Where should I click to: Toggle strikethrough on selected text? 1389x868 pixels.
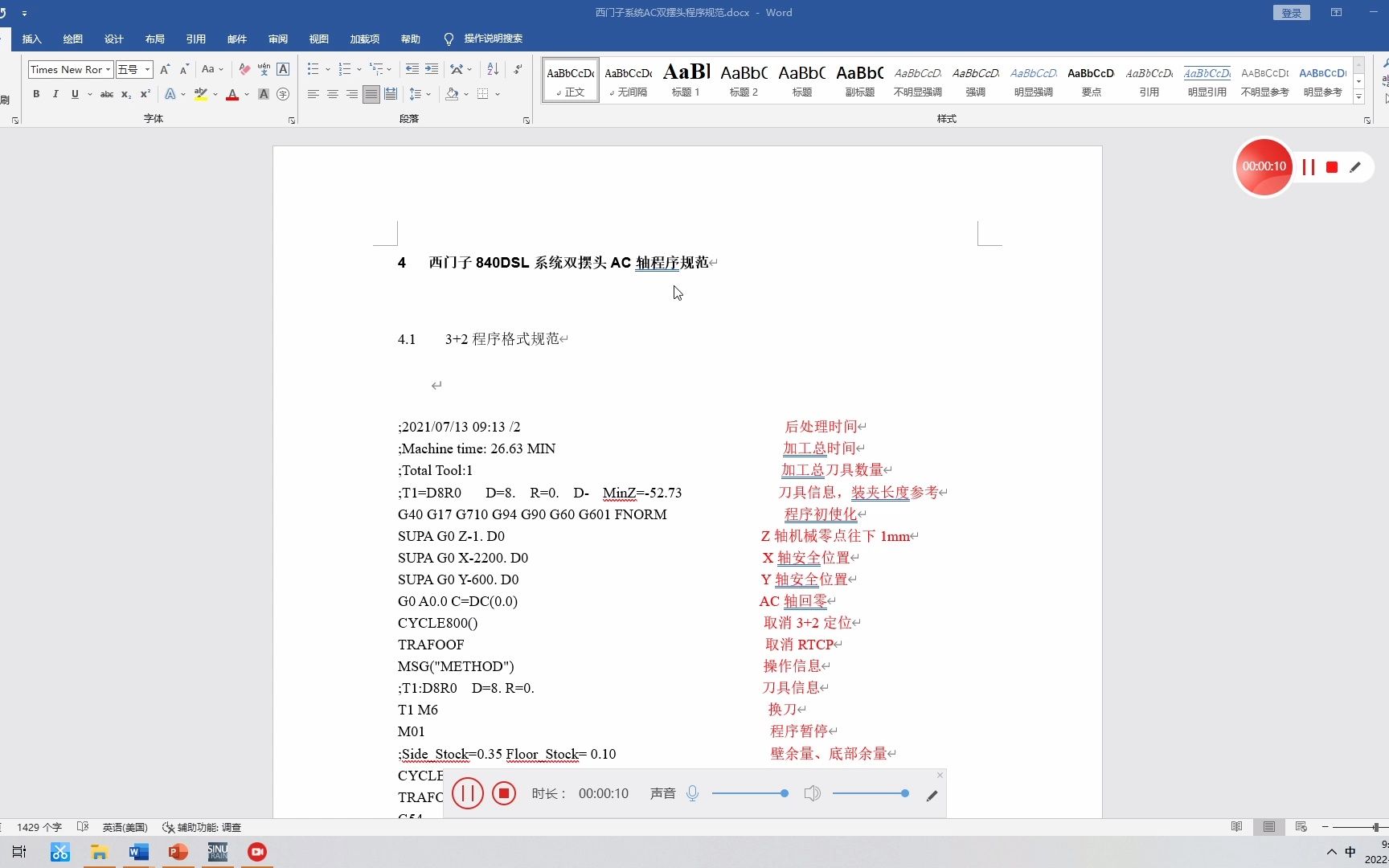click(106, 94)
